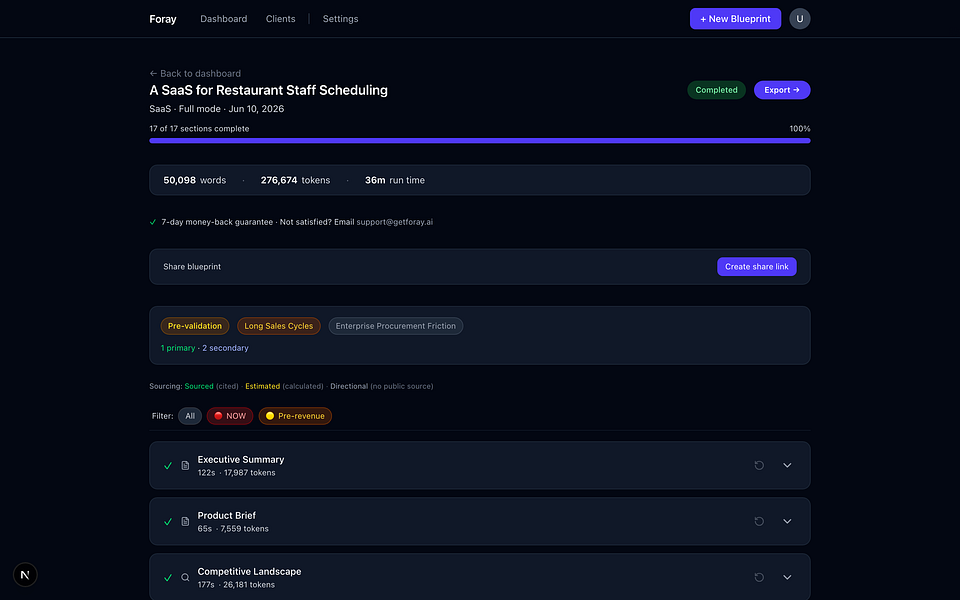Click the support@getforay.ai email link
Image resolution: width=960 pixels, height=600 pixels.
click(394, 222)
